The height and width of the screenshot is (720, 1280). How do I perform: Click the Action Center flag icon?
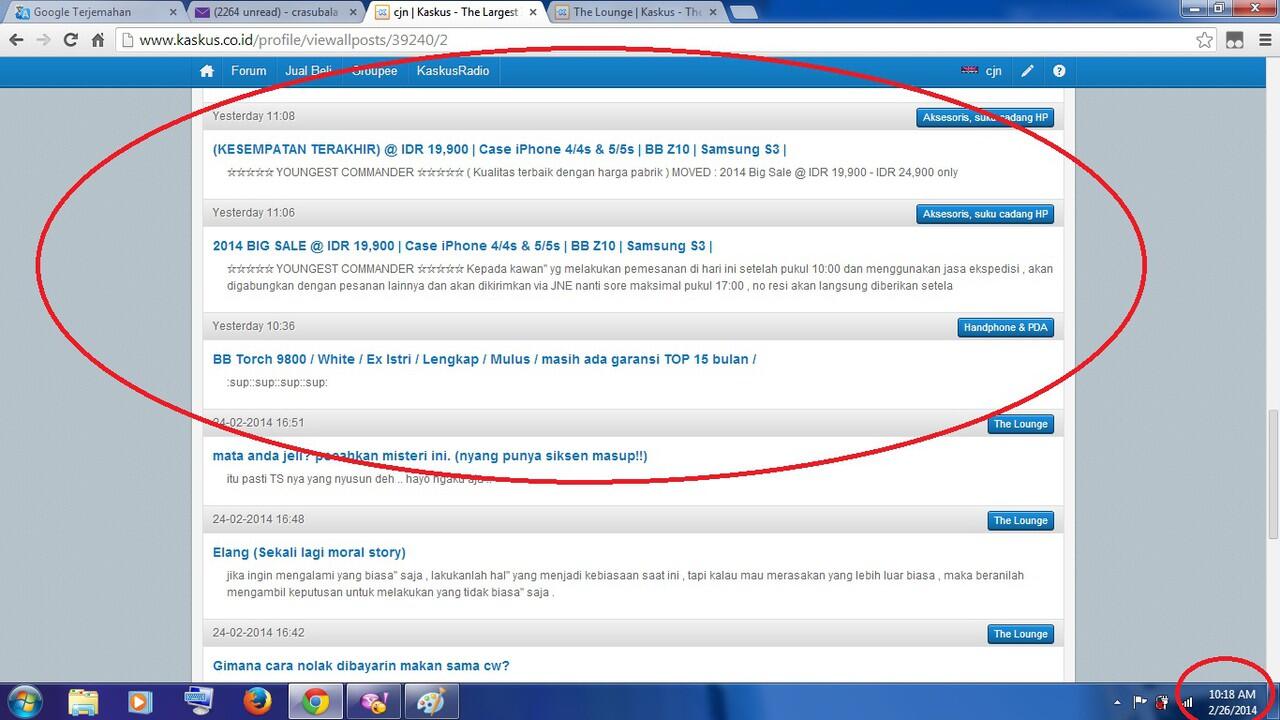1140,702
